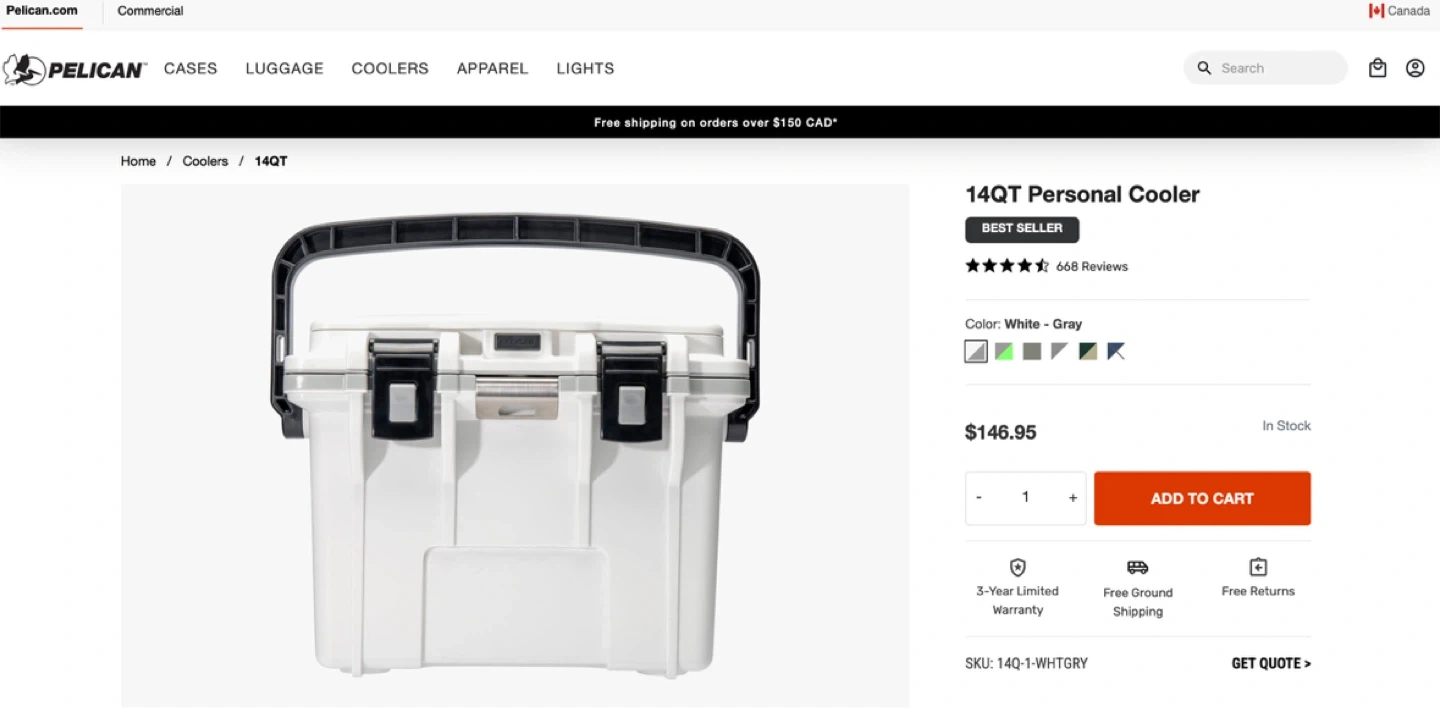Open the Luggage menu item
Viewport: 1440px width, 712px height.
tap(285, 68)
